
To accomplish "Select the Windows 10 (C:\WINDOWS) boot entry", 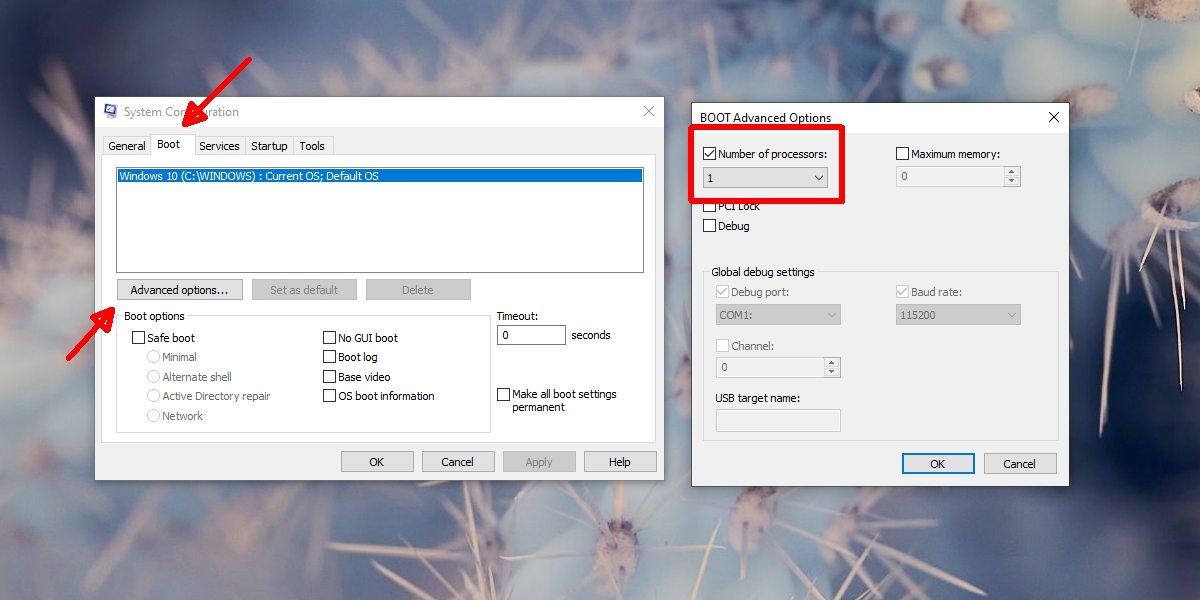I will pos(379,176).
